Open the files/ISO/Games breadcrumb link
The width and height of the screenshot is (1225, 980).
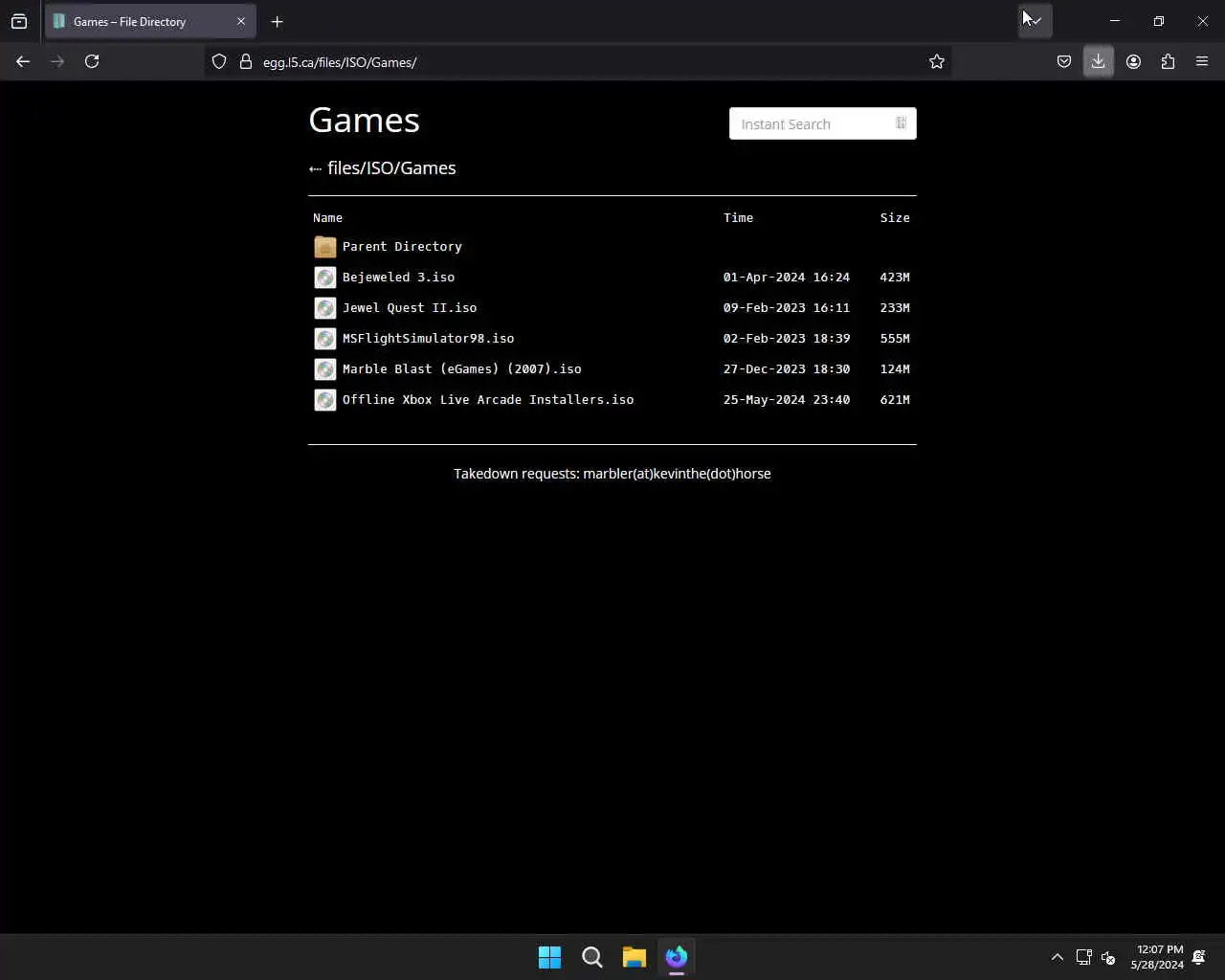[x=391, y=167]
